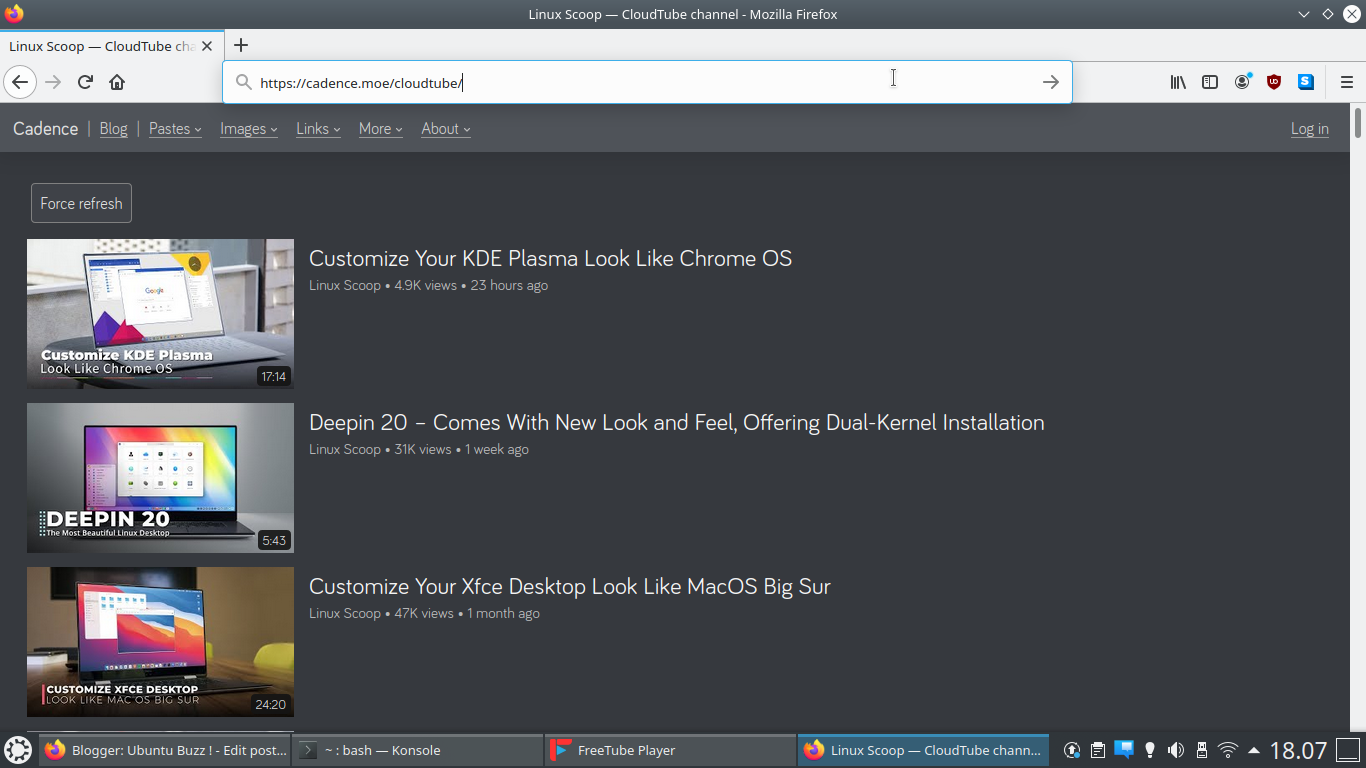The width and height of the screenshot is (1366, 768).
Task: Open the Blog link
Action: [113, 129]
